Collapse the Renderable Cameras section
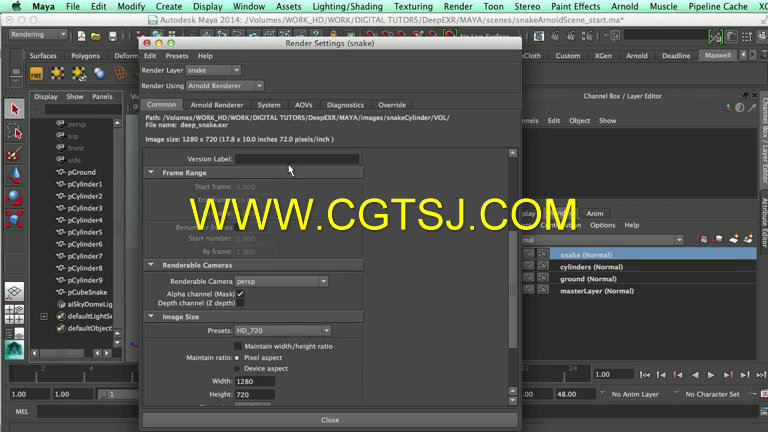Viewport: 768px width, 432px height. coord(151,264)
